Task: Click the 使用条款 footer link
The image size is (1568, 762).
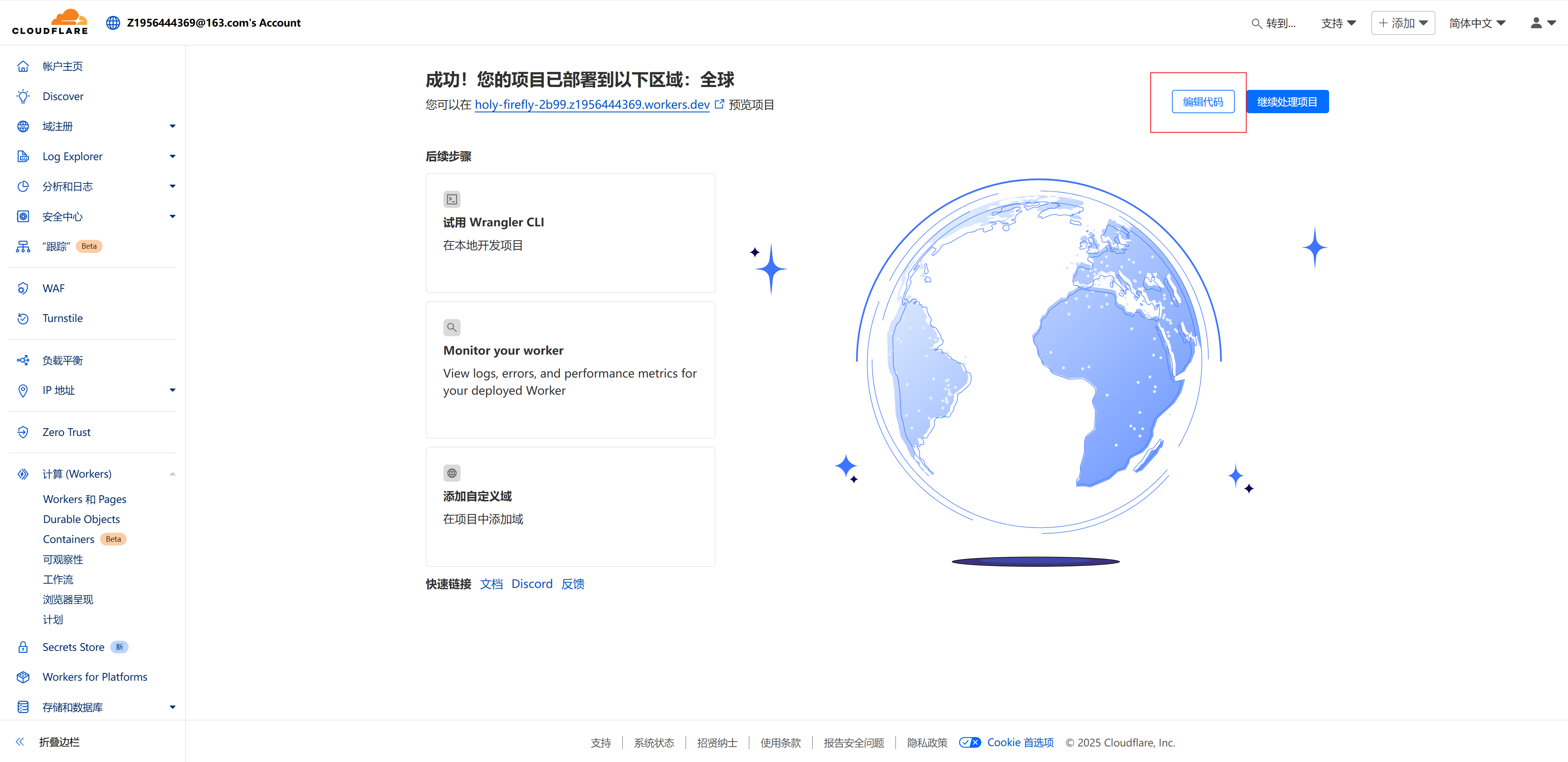Action: click(780, 742)
